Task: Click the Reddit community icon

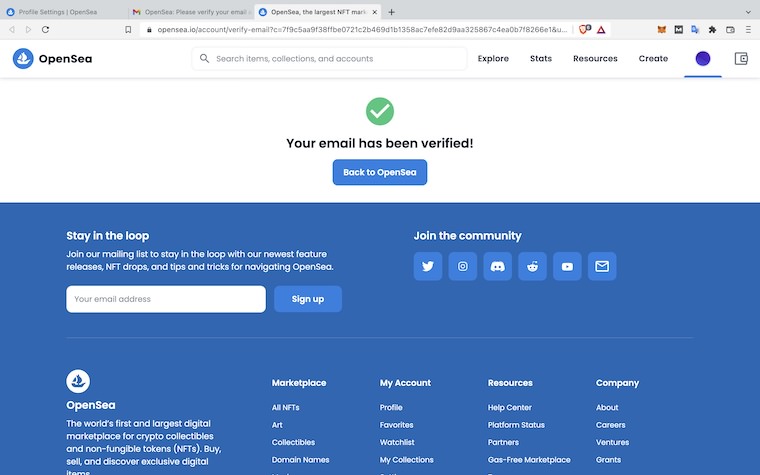Action: 532,266
